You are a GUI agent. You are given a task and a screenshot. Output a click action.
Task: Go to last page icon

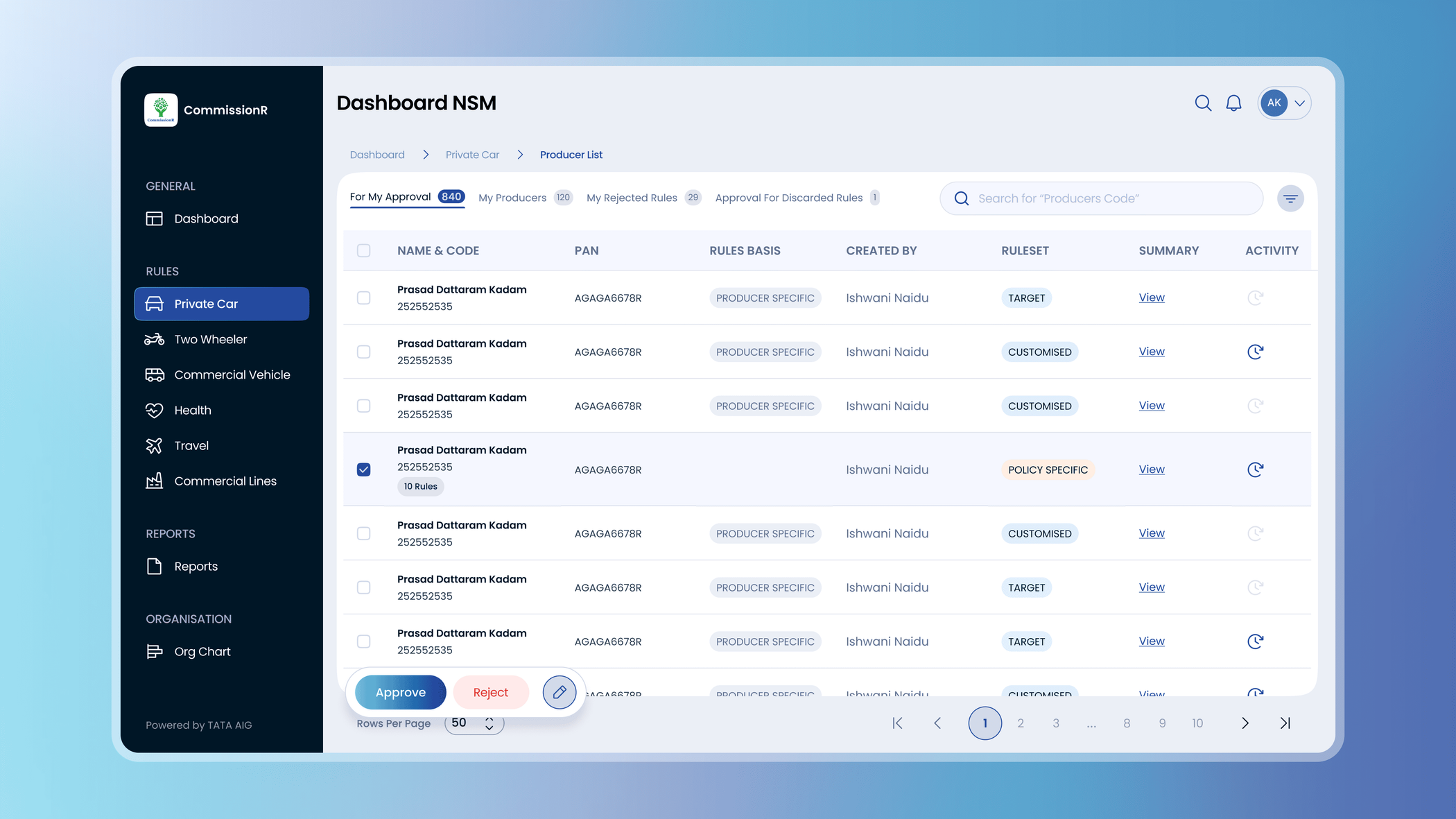(x=1285, y=723)
